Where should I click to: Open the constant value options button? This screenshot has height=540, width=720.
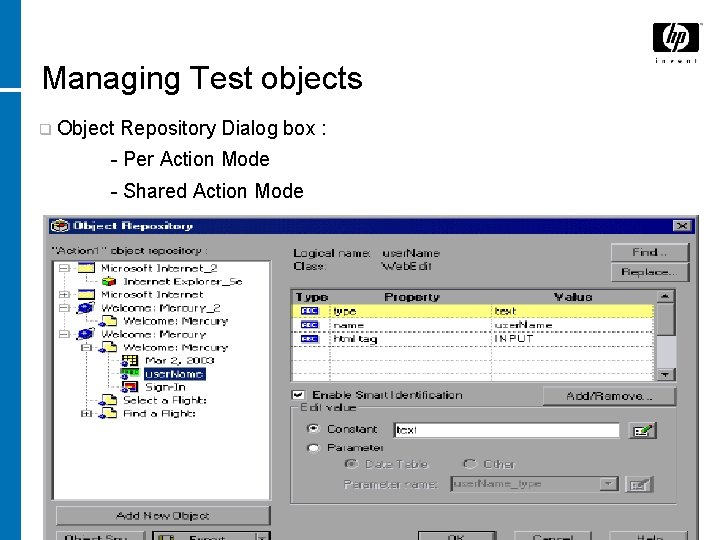click(642, 431)
